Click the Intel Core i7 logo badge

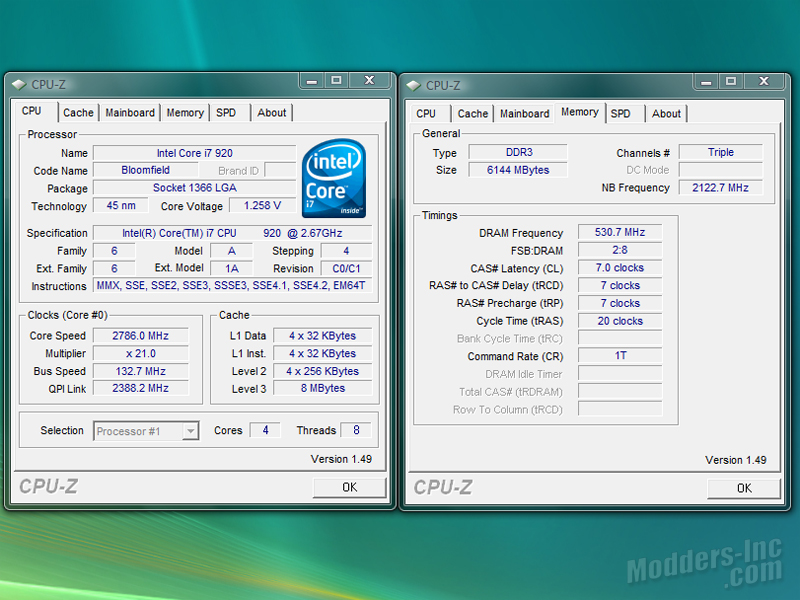pos(334,179)
